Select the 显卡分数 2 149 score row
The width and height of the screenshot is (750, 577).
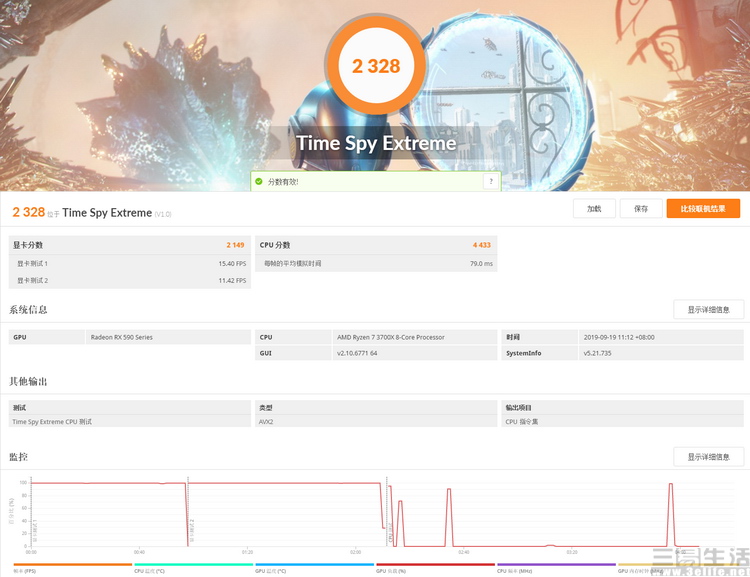130,245
